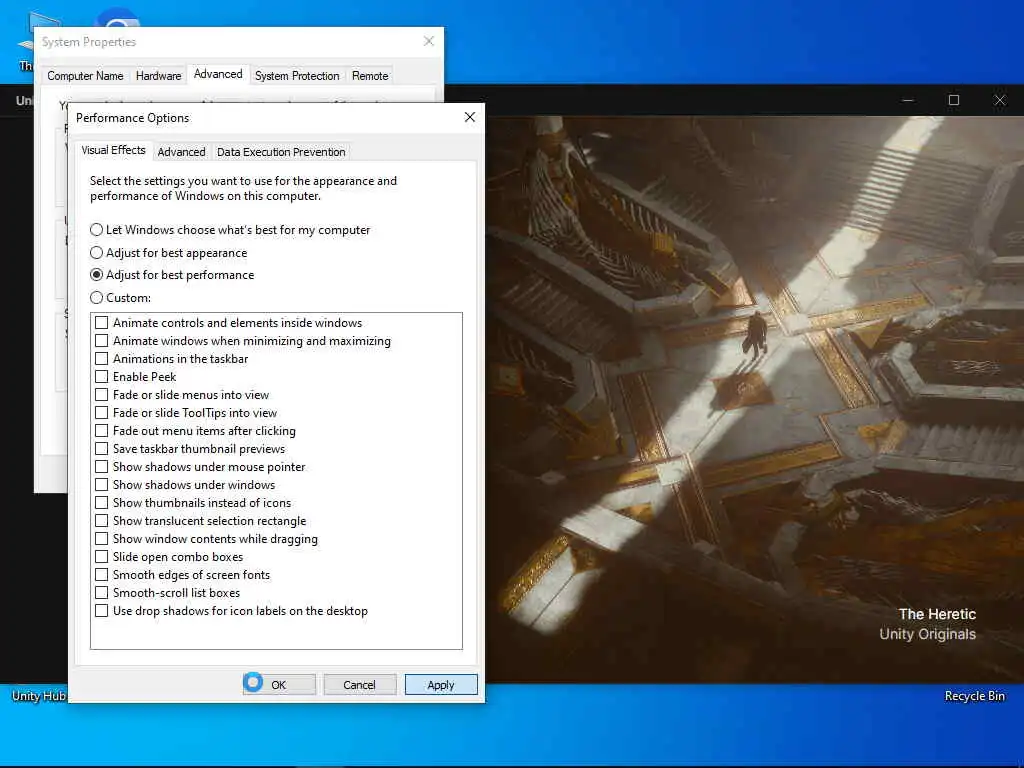Select the Unity Hub desktop label
This screenshot has width=1024, height=768.
(39, 696)
